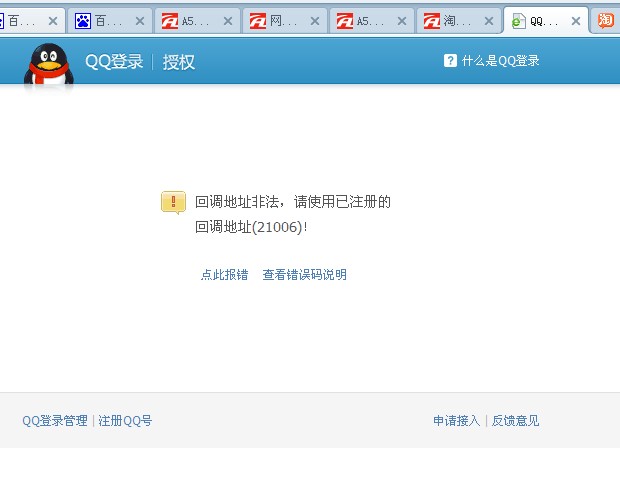Close the second 百 Baidu tab
Viewport: 620px width, 496px height.
(140, 21)
